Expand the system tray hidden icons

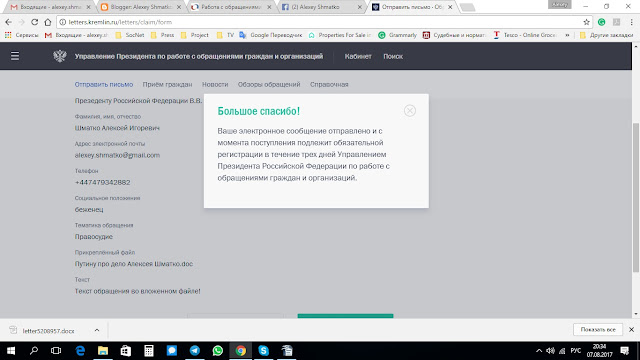tap(539, 351)
